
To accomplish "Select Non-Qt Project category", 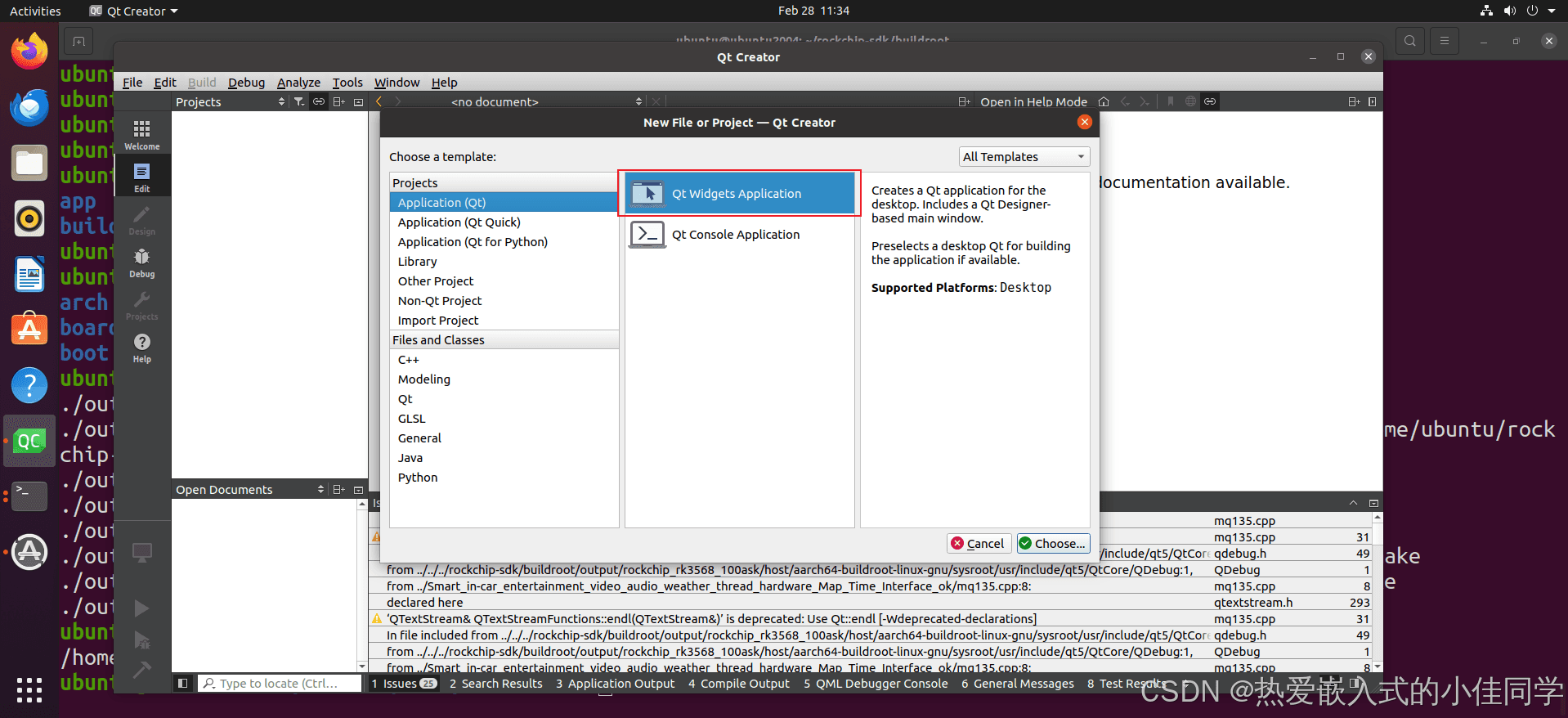I will [504, 300].
